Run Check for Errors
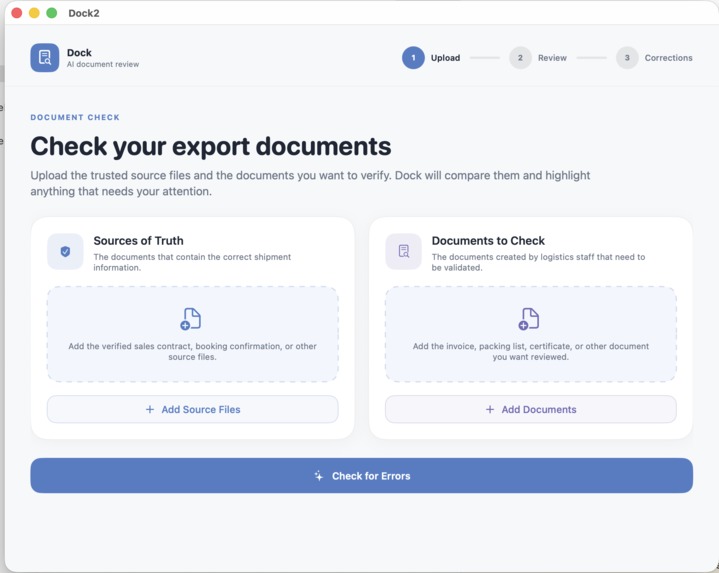Viewport: 719px width, 573px height. click(361, 476)
